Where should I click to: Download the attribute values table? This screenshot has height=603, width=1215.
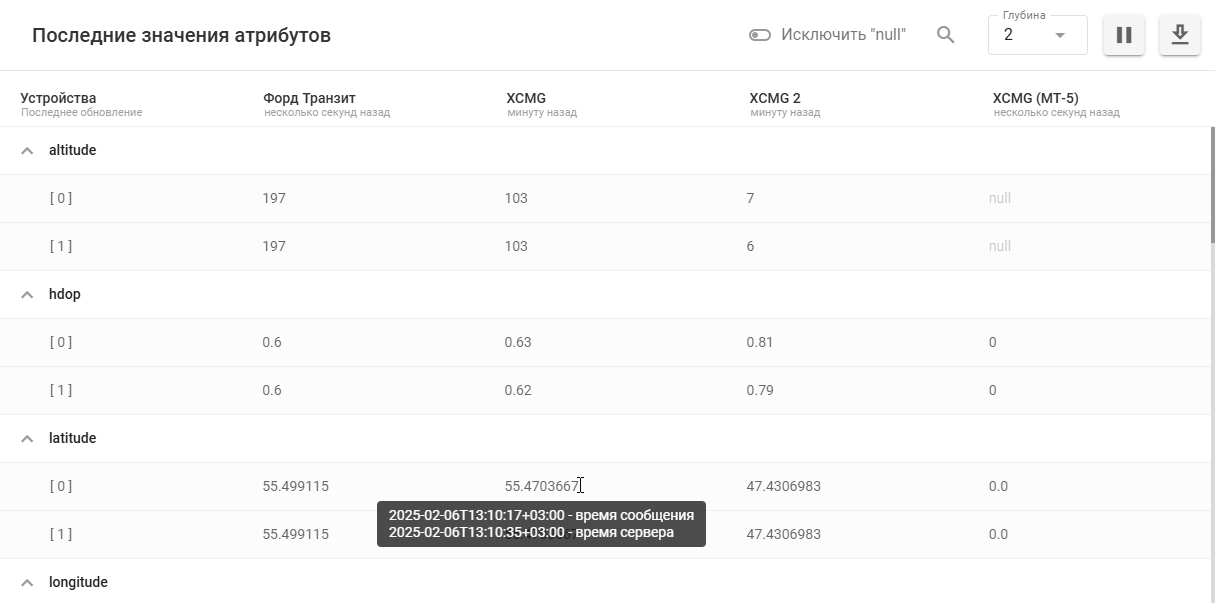click(1180, 35)
